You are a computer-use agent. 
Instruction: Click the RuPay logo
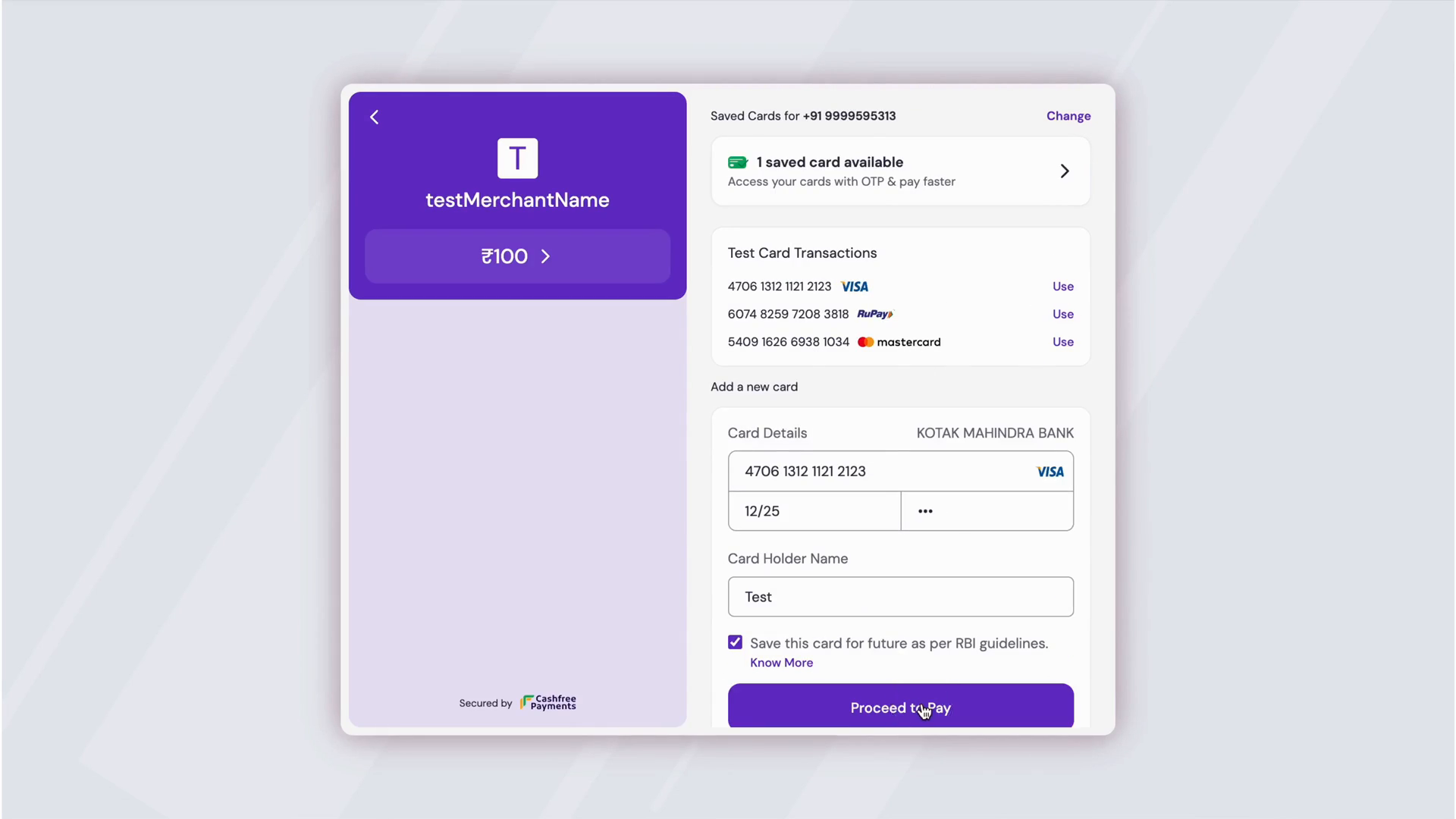tap(875, 314)
